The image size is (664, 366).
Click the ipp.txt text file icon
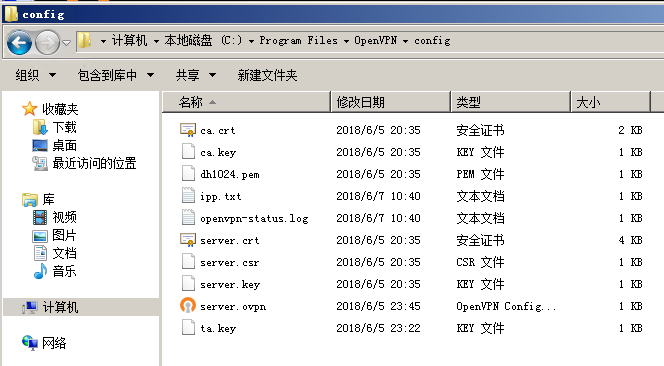188,196
